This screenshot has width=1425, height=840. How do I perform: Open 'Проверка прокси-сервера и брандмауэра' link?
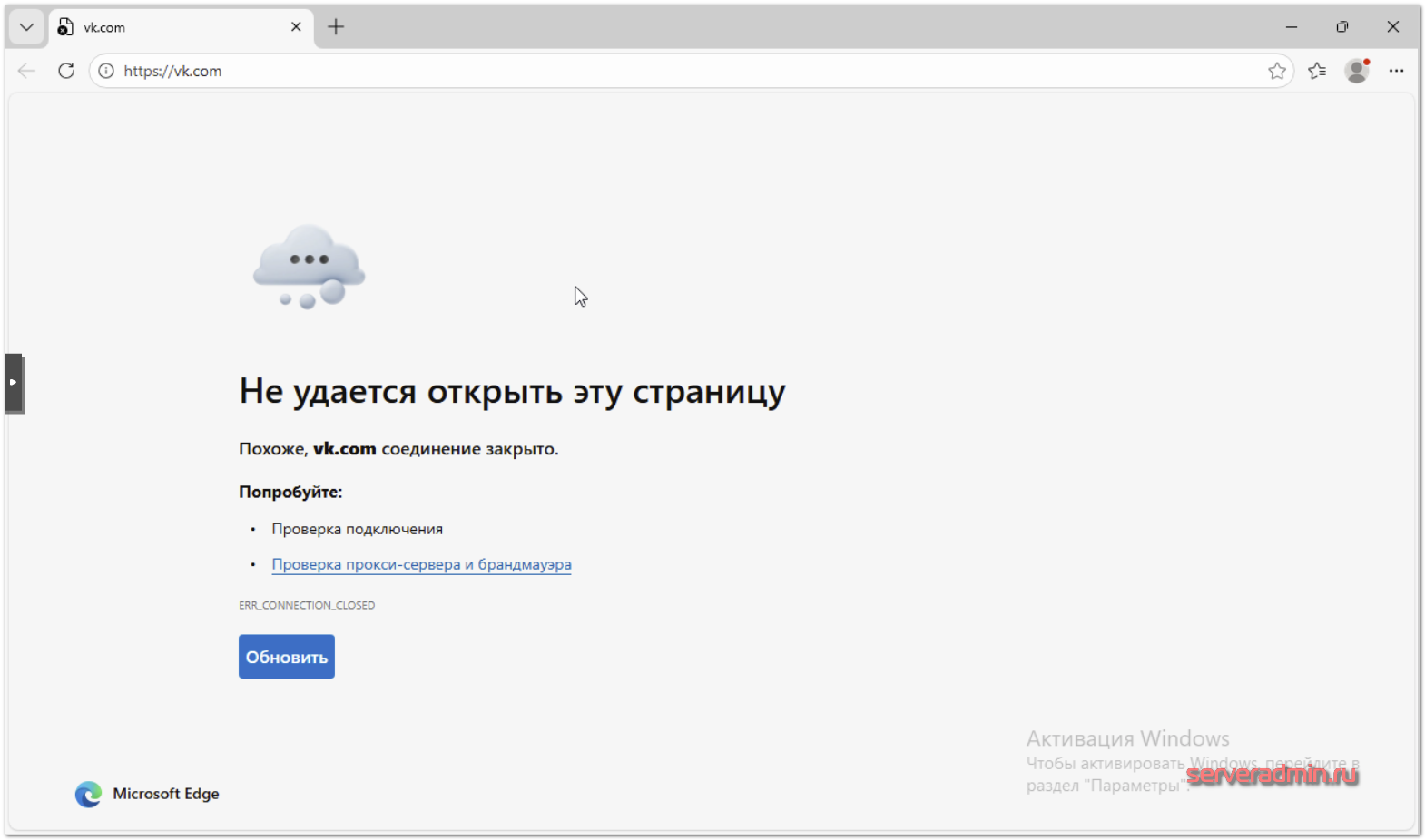point(421,564)
